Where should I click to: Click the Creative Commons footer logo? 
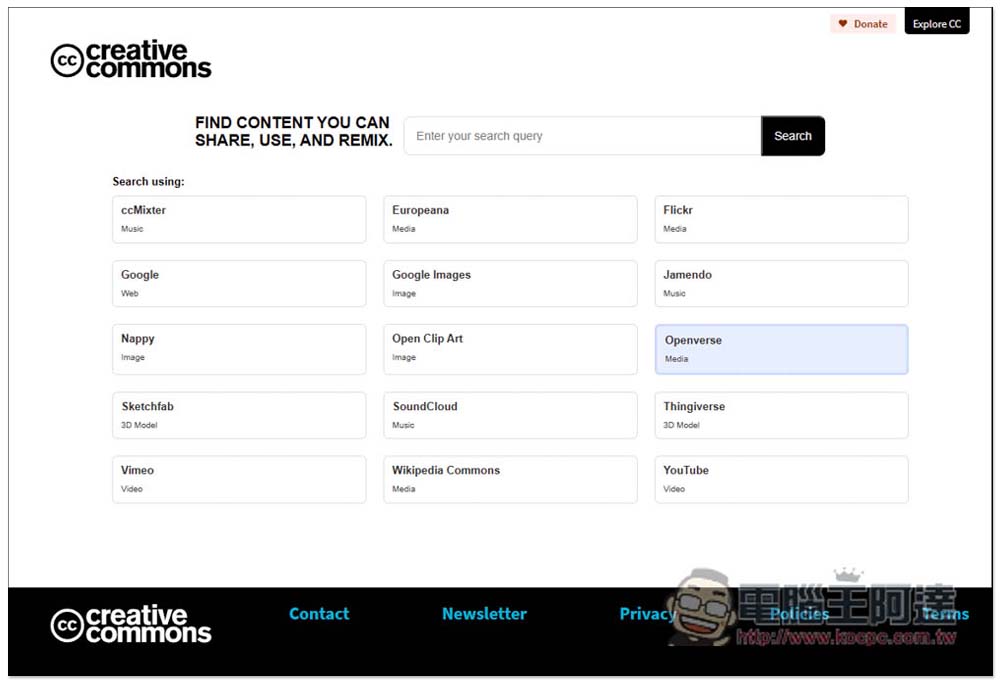click(131, 624)
